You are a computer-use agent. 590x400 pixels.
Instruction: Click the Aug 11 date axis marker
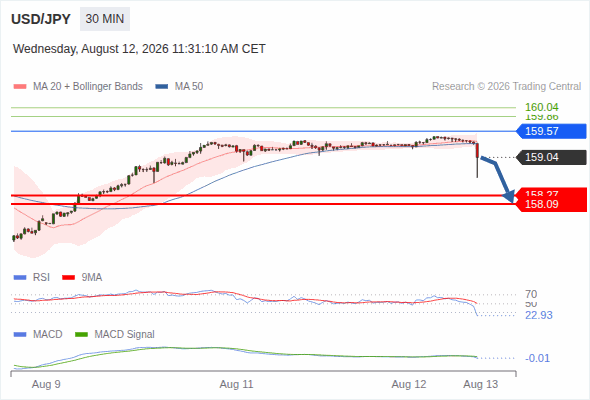(x=236, y=384)
